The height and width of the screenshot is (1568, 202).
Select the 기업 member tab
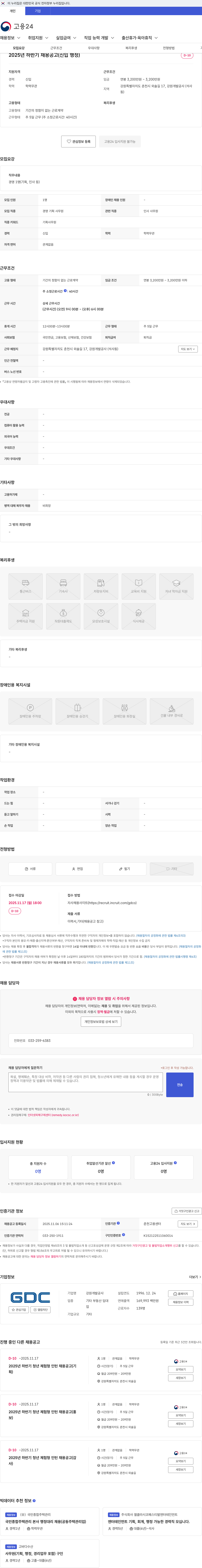coord(38,11)
